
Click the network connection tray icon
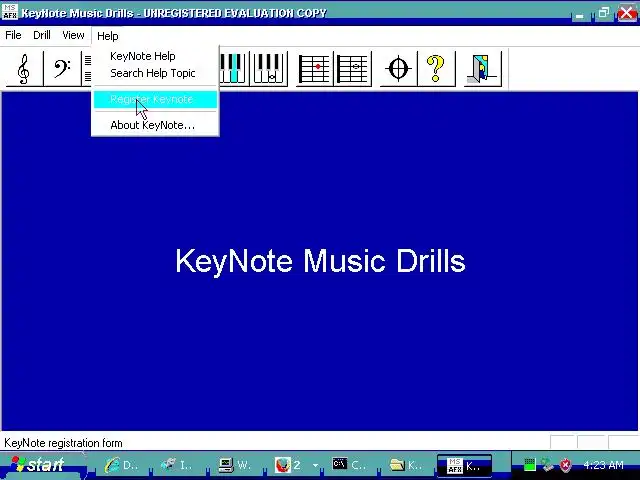[x=547, y=464]
